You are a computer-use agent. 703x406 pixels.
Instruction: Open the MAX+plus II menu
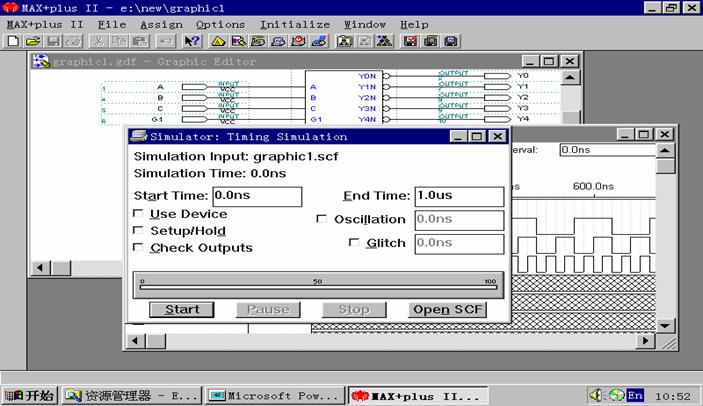45,24
